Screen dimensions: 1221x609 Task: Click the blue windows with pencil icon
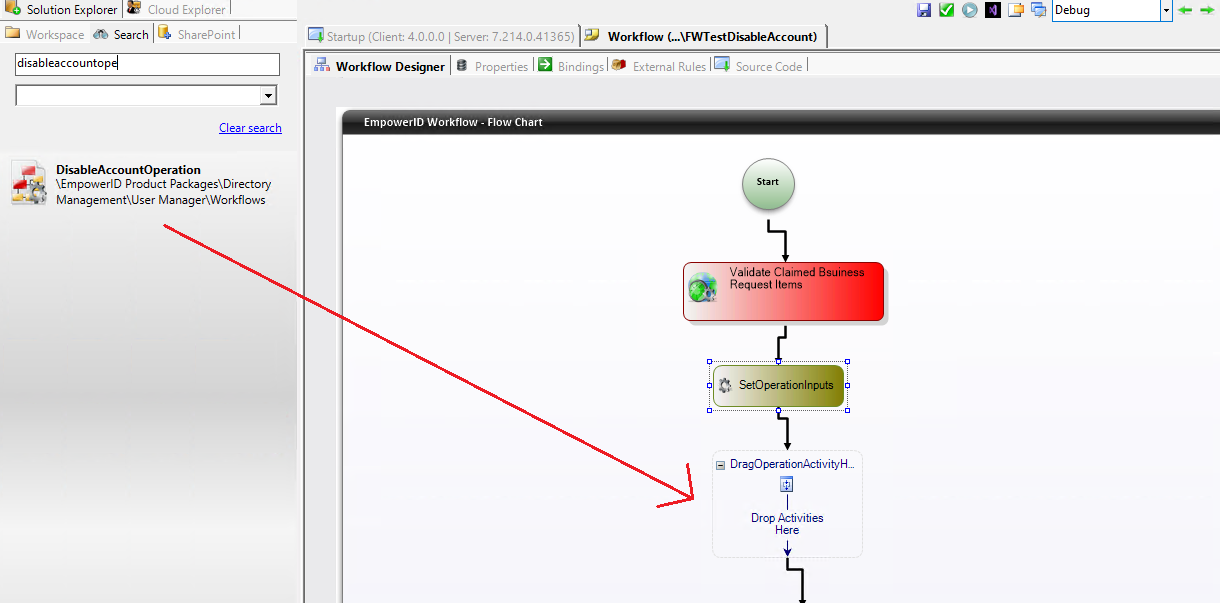(x=1039, y=10)
